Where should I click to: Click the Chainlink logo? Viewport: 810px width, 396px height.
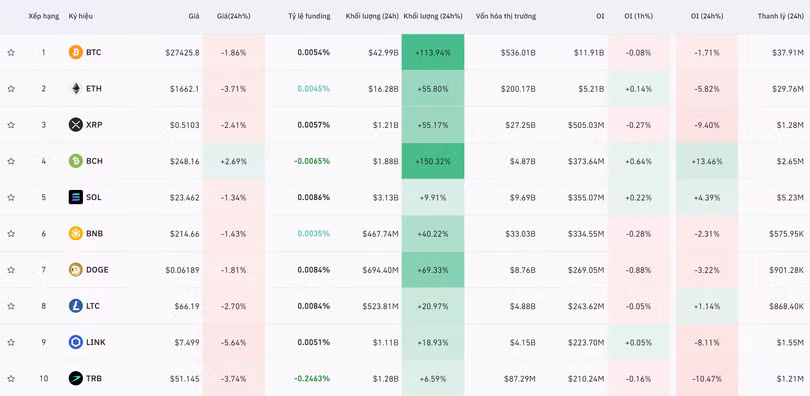click(x=75, y=342)
